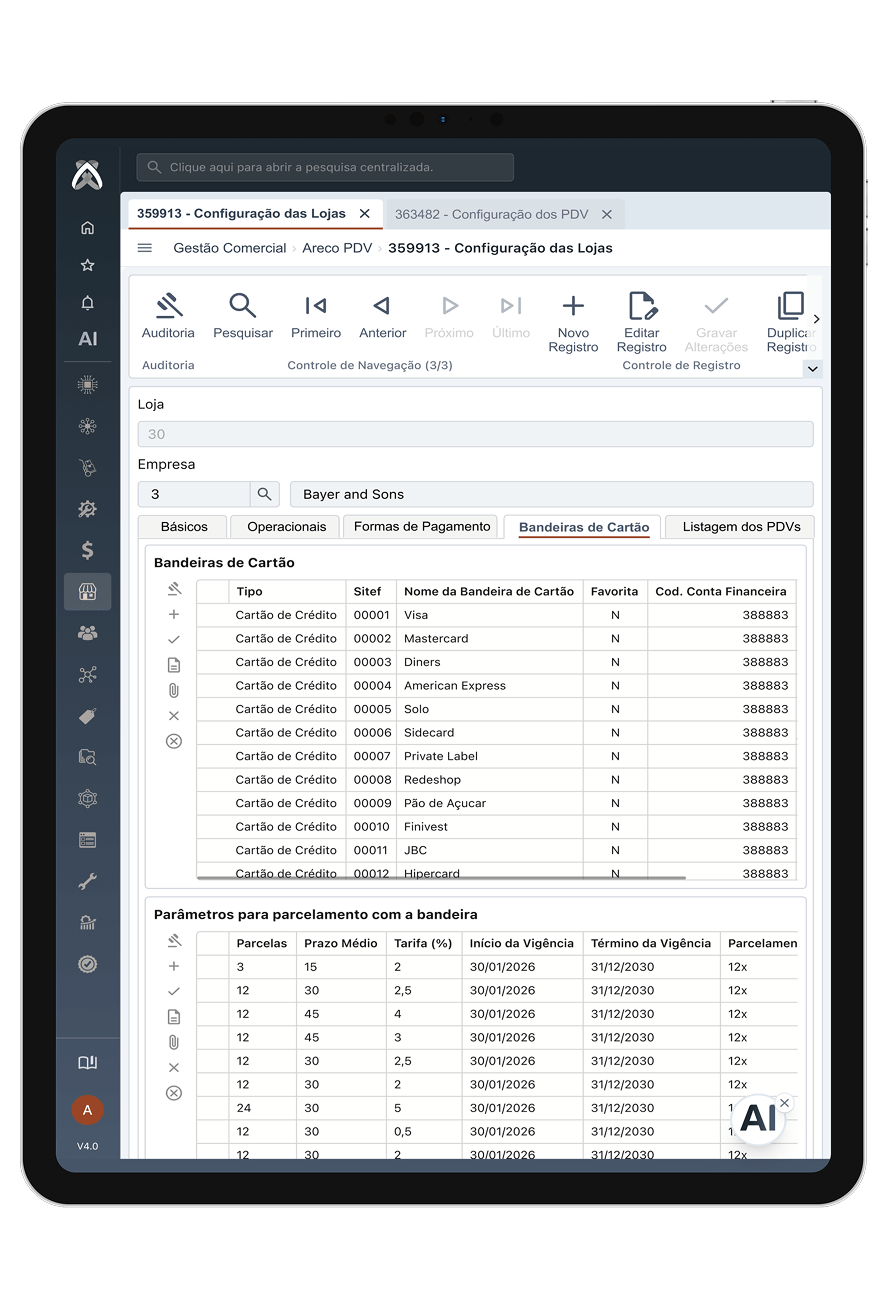Image resolution: width=888 pixels, height=1308 pixels.
Task: Open the book documentation icon in sidebar
Action: coord(87,1063)
